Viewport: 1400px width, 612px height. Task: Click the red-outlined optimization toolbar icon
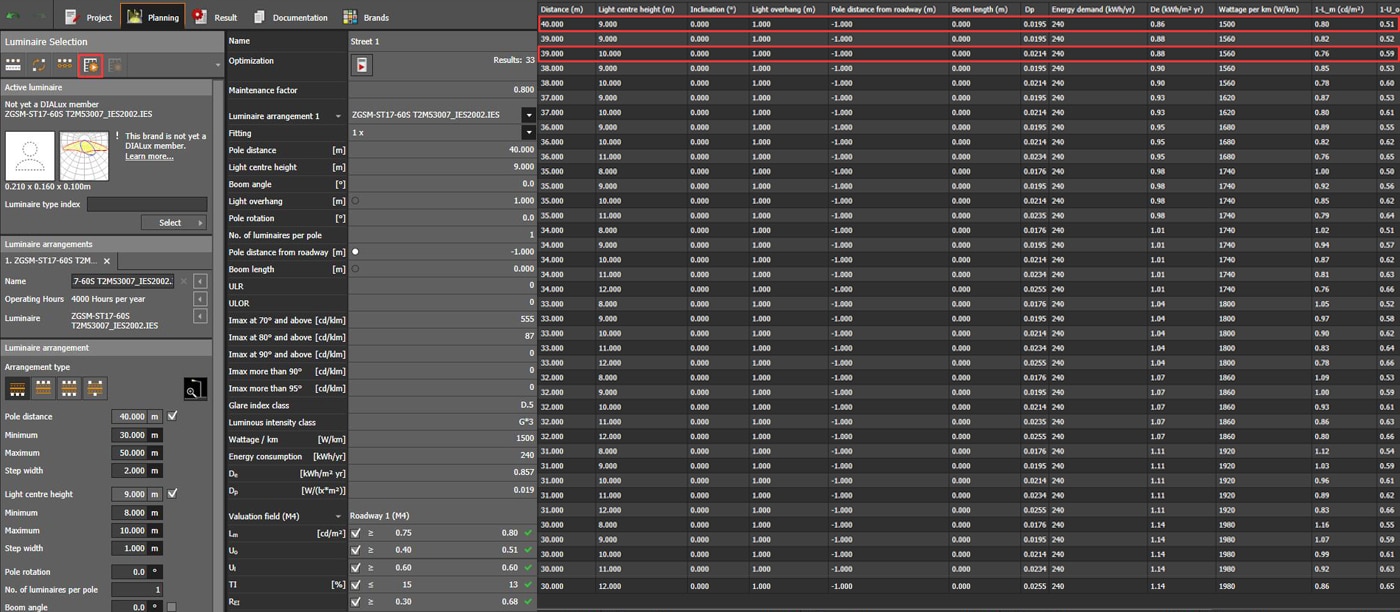(x=91, y=65)
